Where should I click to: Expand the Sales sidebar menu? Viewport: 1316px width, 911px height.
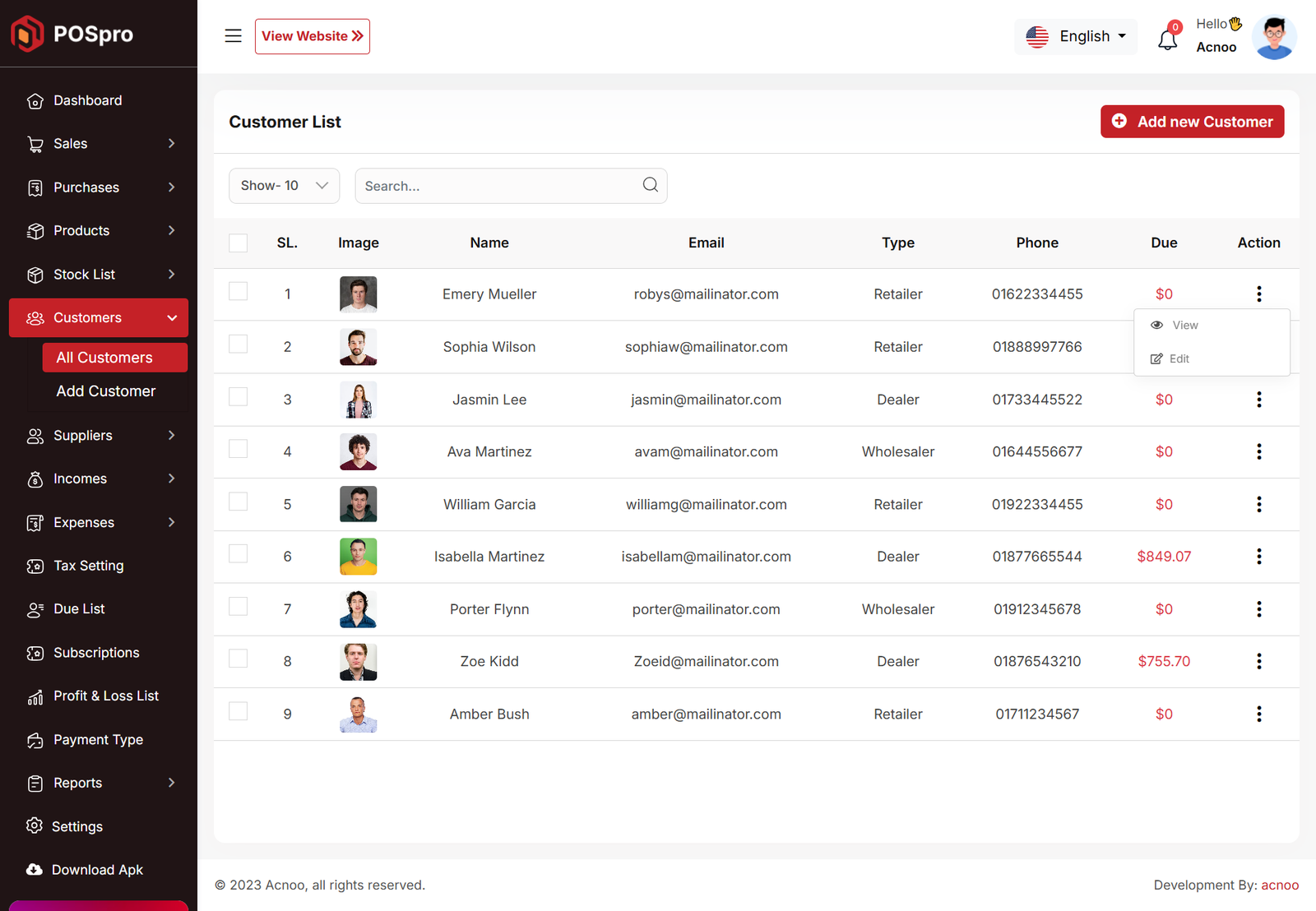point(99,144)
